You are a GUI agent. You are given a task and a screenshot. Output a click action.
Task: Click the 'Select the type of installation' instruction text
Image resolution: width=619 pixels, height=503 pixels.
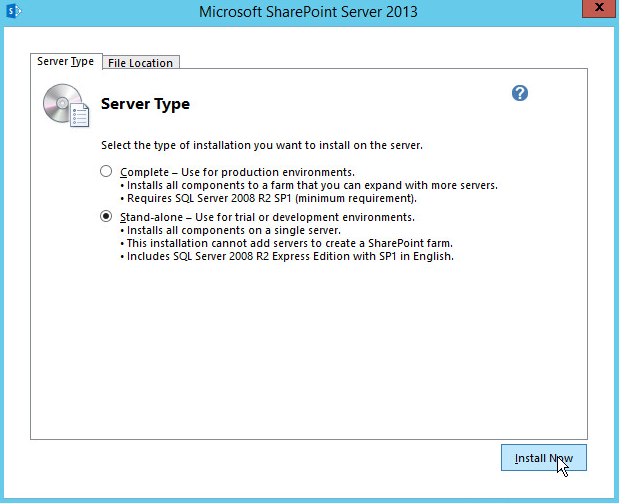point(262,145)
